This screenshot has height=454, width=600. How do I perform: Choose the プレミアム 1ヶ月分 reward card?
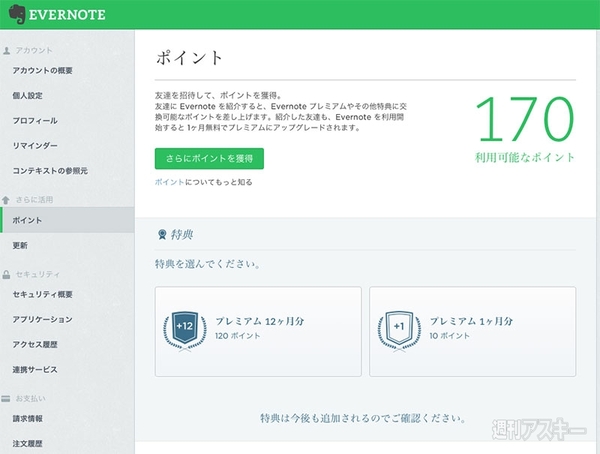pyautogui.click(x=473, y=332)
